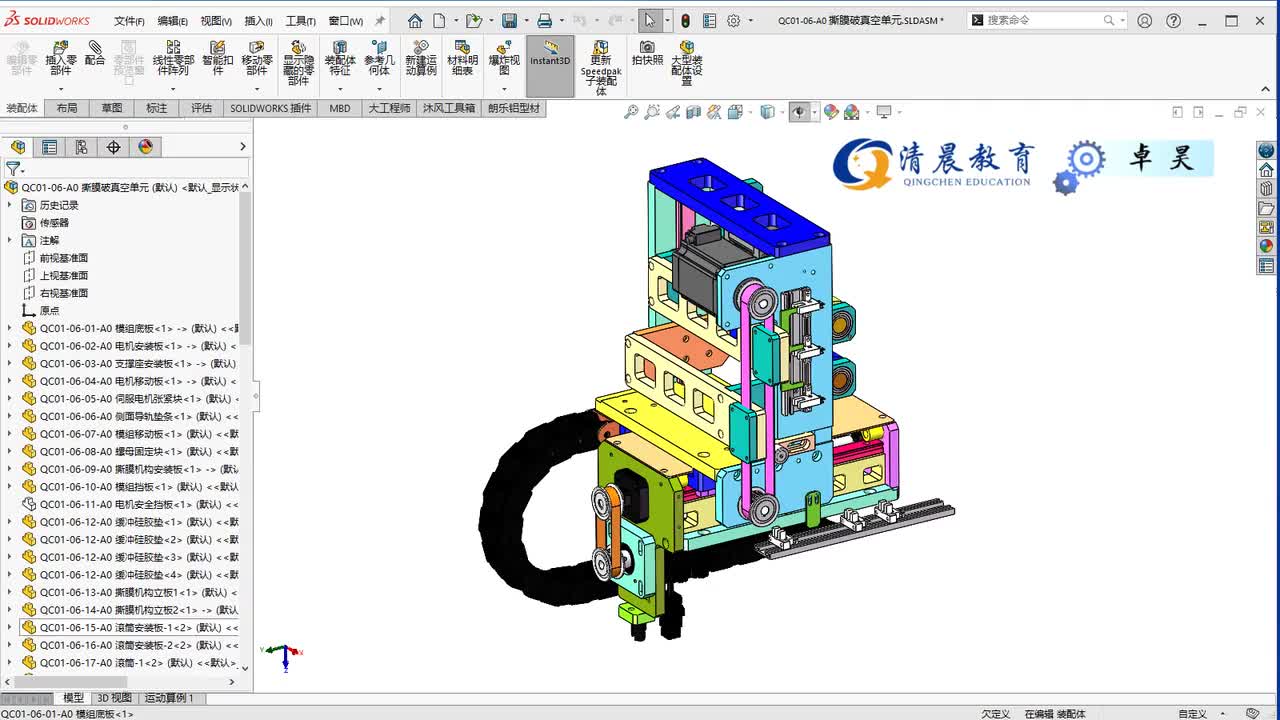The width and height of the screenshot is (1280, 720).
Task: Click the Rebuild traffic light icon
Action: [x=685, y=20]
